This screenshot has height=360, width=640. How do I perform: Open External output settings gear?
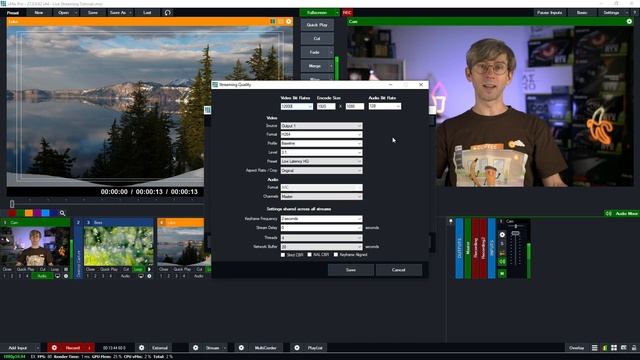pyautogui.click(x=142, y=348)
